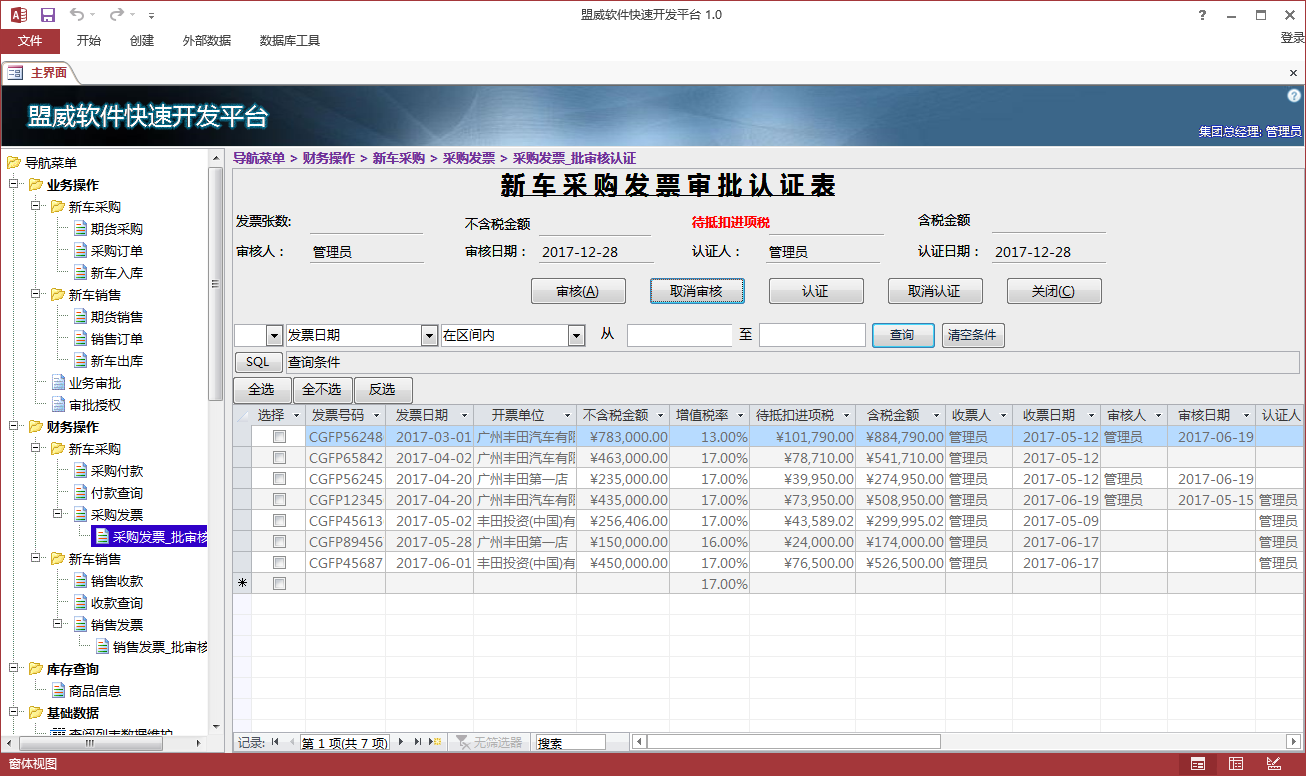Image resolution: width=1306 pixels, height=776 pixels.
Task: Click the 清空条件 button
Action: [x=973, y=335]
